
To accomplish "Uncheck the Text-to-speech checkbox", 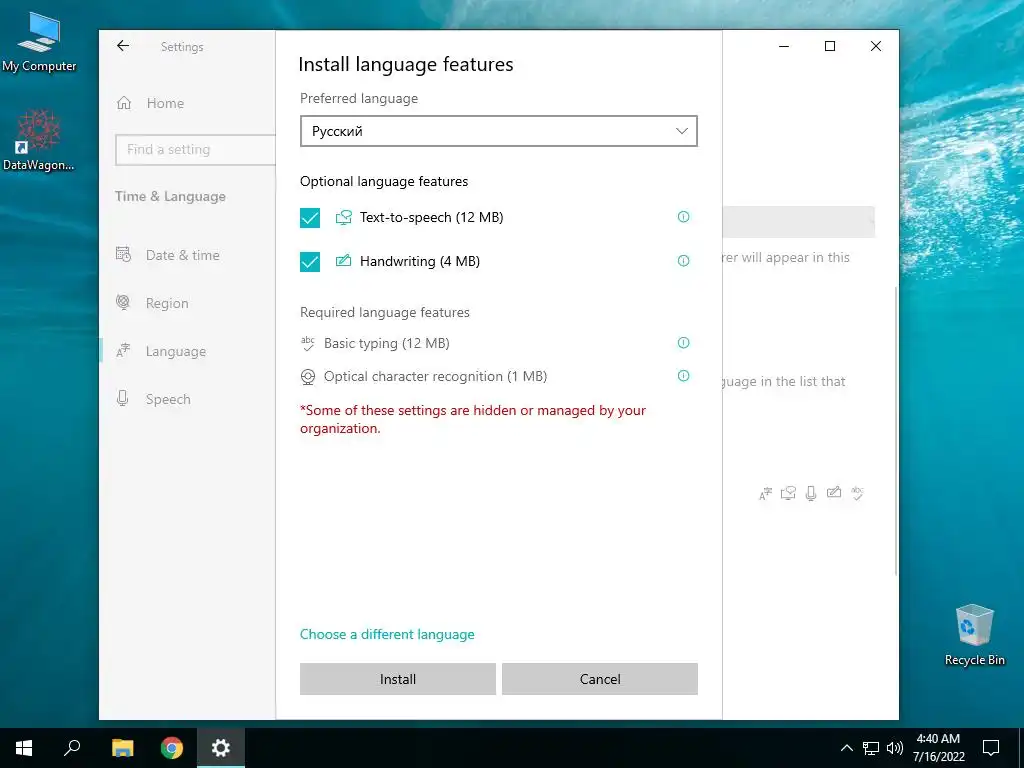I will click(310, 217).
